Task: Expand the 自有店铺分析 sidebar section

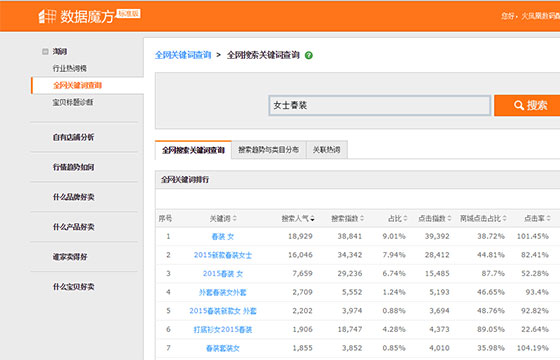Action: click(73, 137)
